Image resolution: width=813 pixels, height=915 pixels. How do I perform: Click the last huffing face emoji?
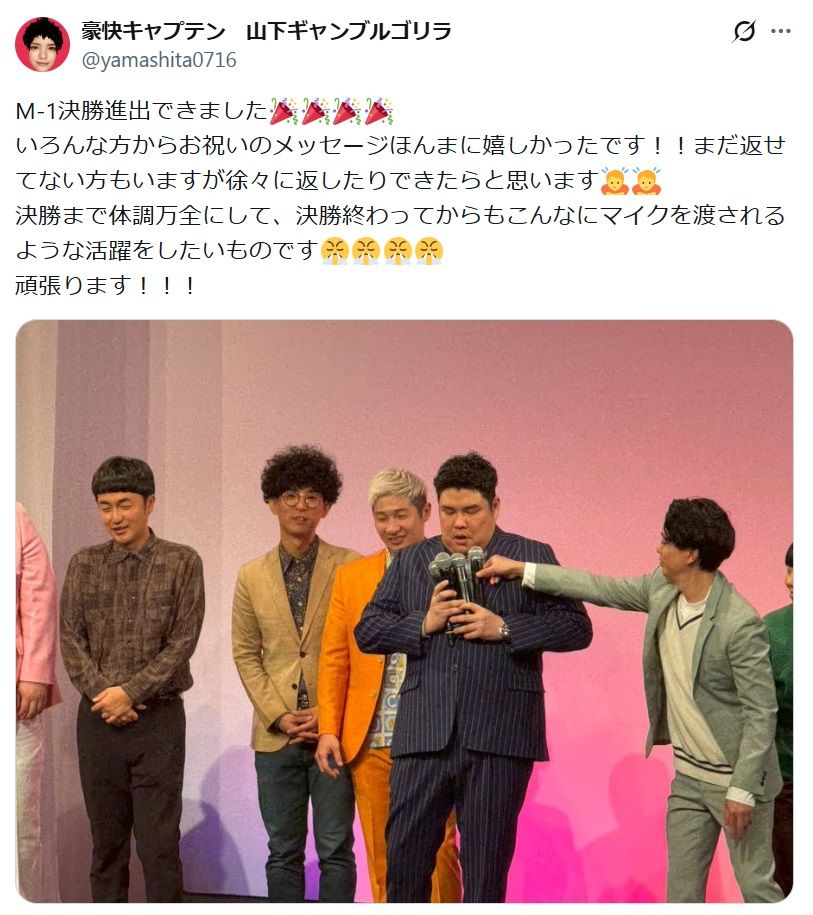[429, 251]
